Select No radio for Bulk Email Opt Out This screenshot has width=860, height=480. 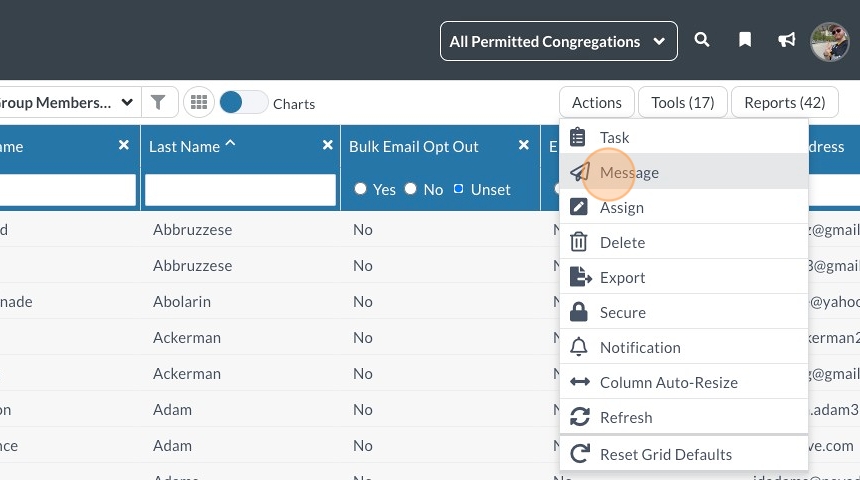[x=411, y=189]
